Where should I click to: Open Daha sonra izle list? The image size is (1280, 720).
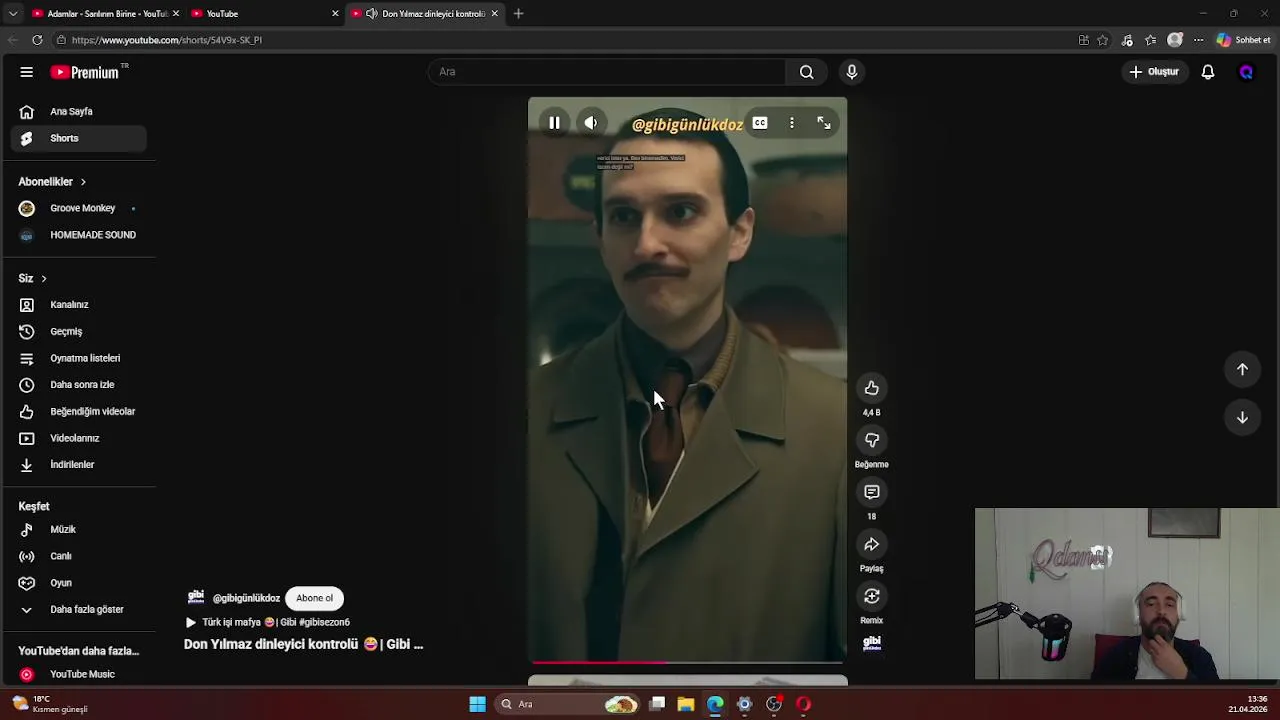(79, 385)
